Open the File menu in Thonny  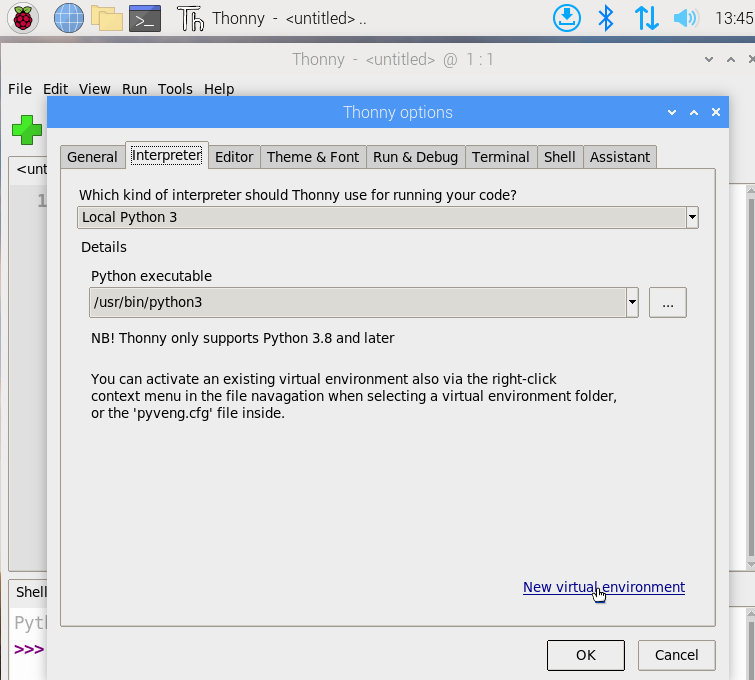point(20,89)
